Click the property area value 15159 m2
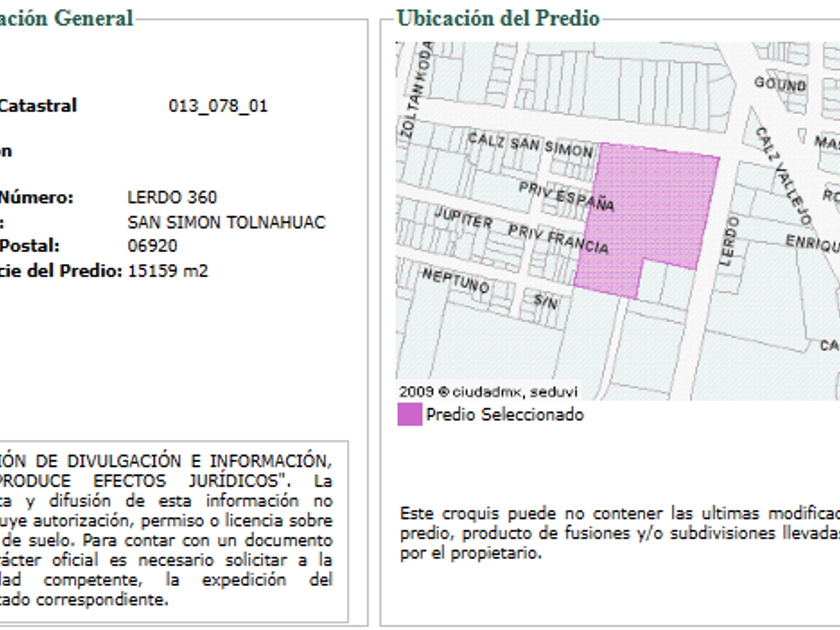840x630 pixels. [168, 271]
